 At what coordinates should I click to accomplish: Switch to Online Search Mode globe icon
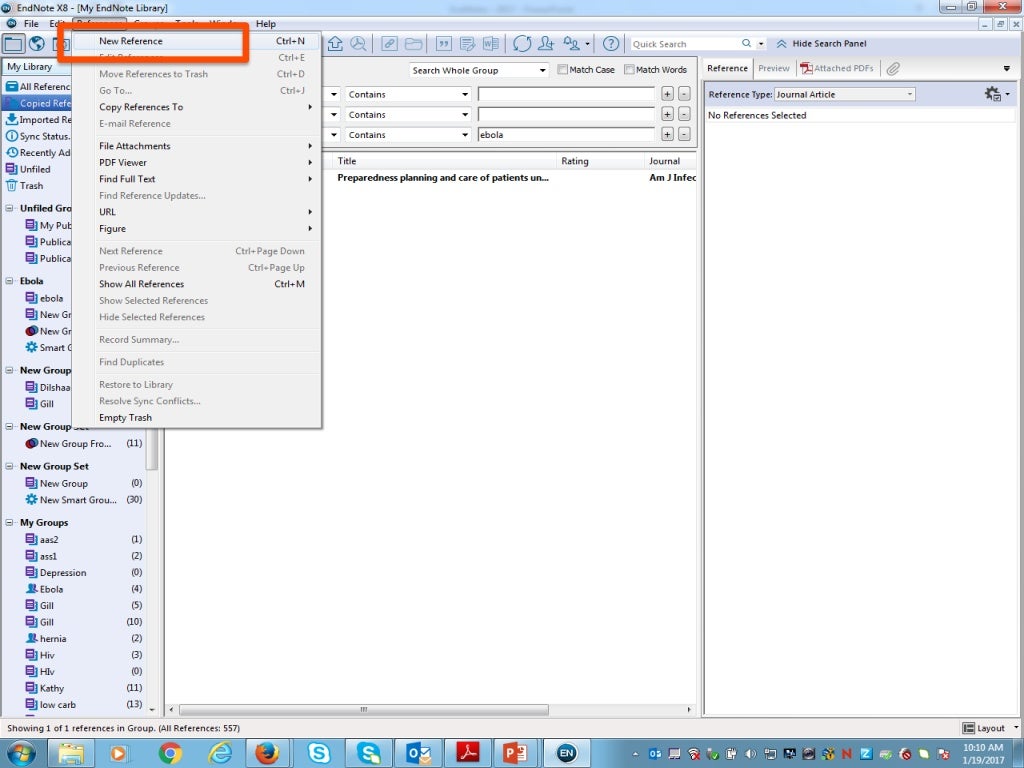click(37, 44)
